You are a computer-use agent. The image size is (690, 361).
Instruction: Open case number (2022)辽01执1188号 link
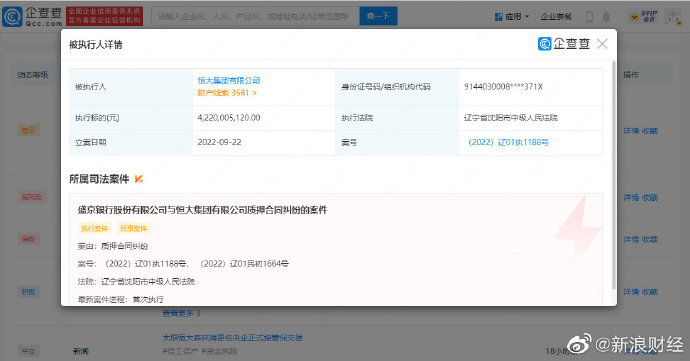click(x=508, y=142)
